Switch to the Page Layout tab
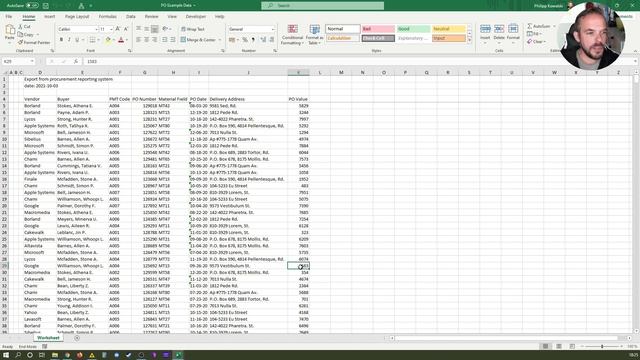Viewport: 640px width, 360px height. [x=77, y=16]
